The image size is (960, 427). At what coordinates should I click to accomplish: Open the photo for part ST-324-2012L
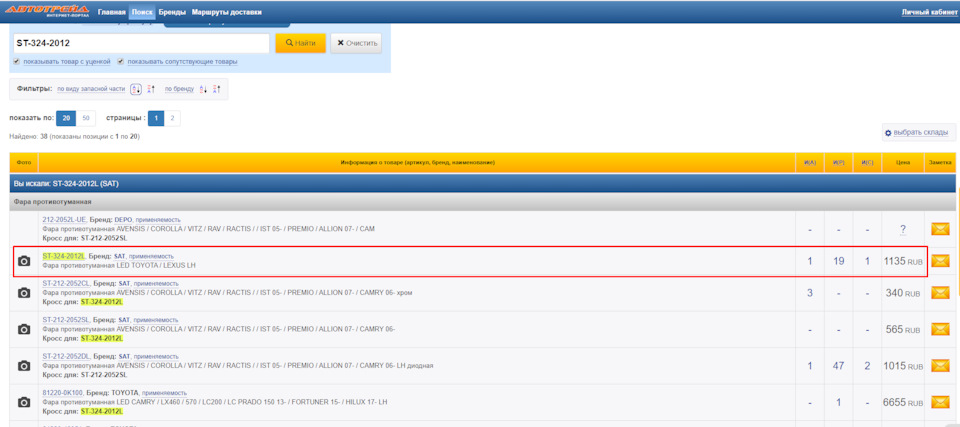(24, 262)
